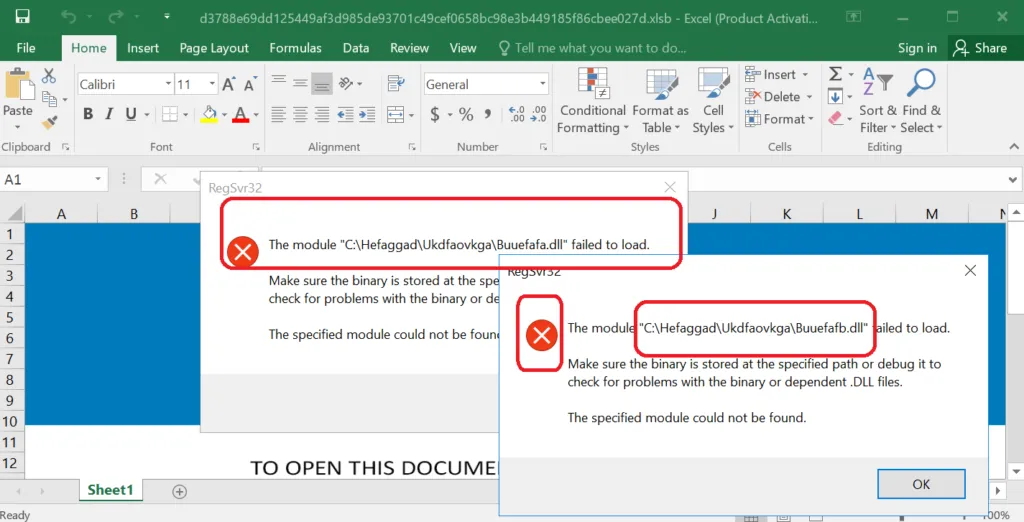Apply red Font Color A
Viewport: 1024px width, 522px height.
pyautogui.click(x=240, y=114)
